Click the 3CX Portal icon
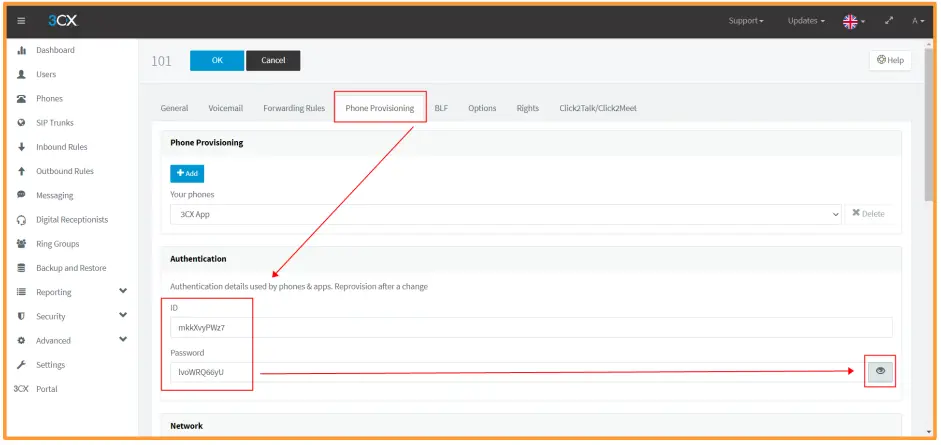Viewport: 941px width, 445px height. click(x=21, y=389)
